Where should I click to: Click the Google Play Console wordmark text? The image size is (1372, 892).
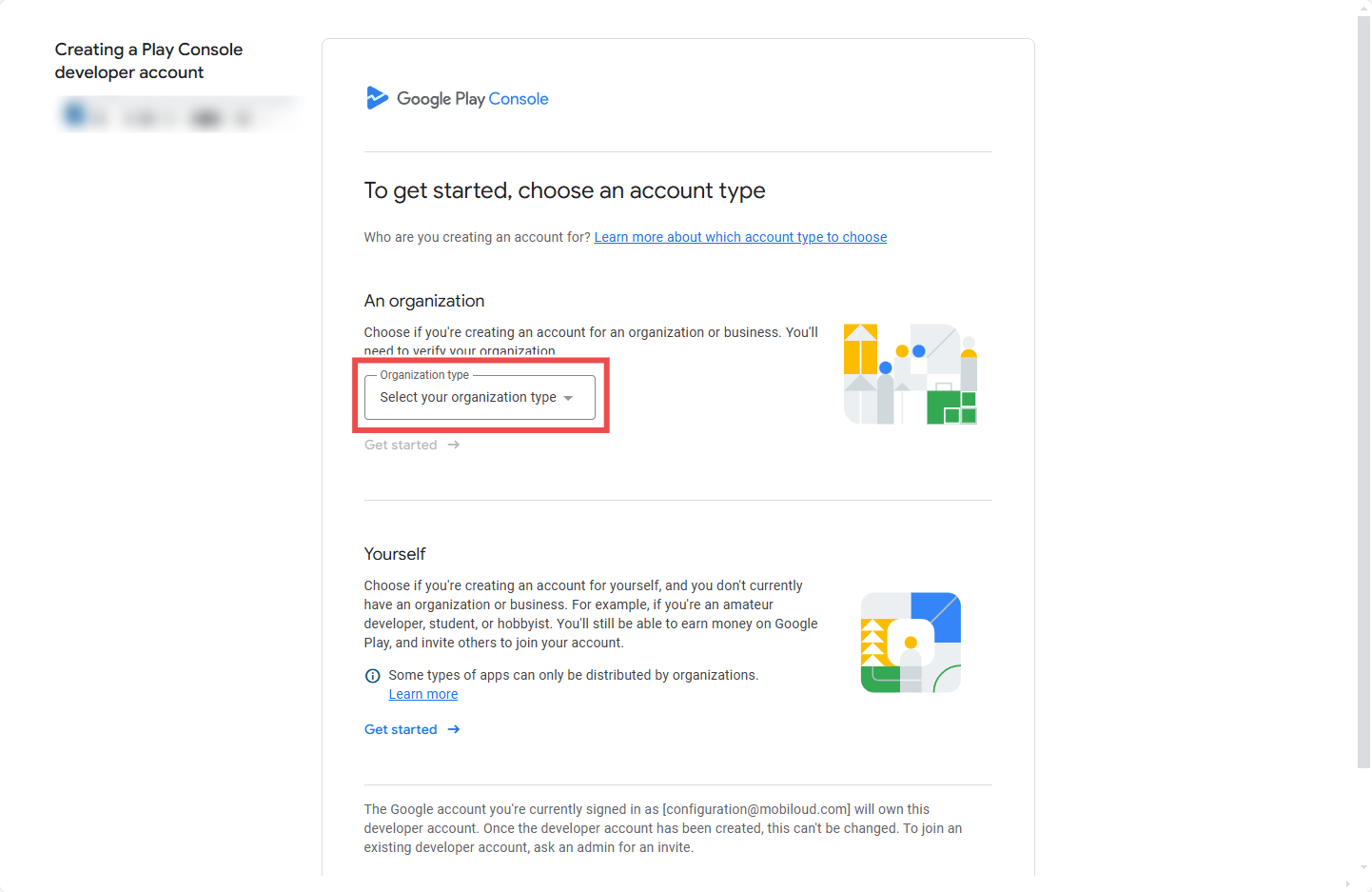(473, 99)
